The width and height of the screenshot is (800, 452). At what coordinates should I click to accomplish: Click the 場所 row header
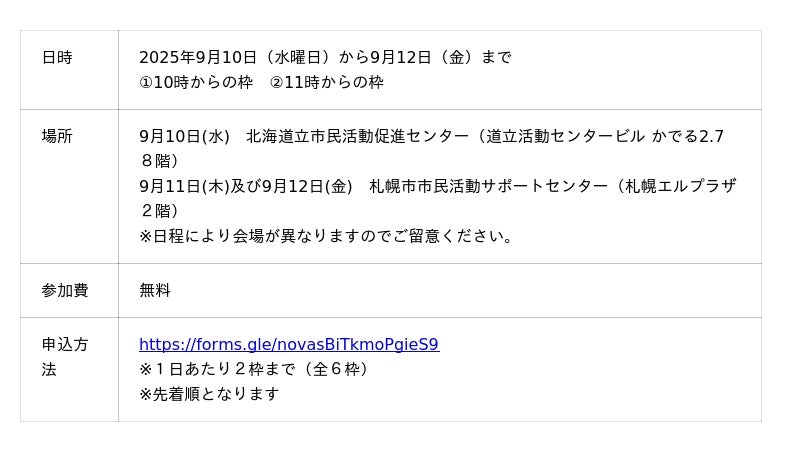point(57,137)
